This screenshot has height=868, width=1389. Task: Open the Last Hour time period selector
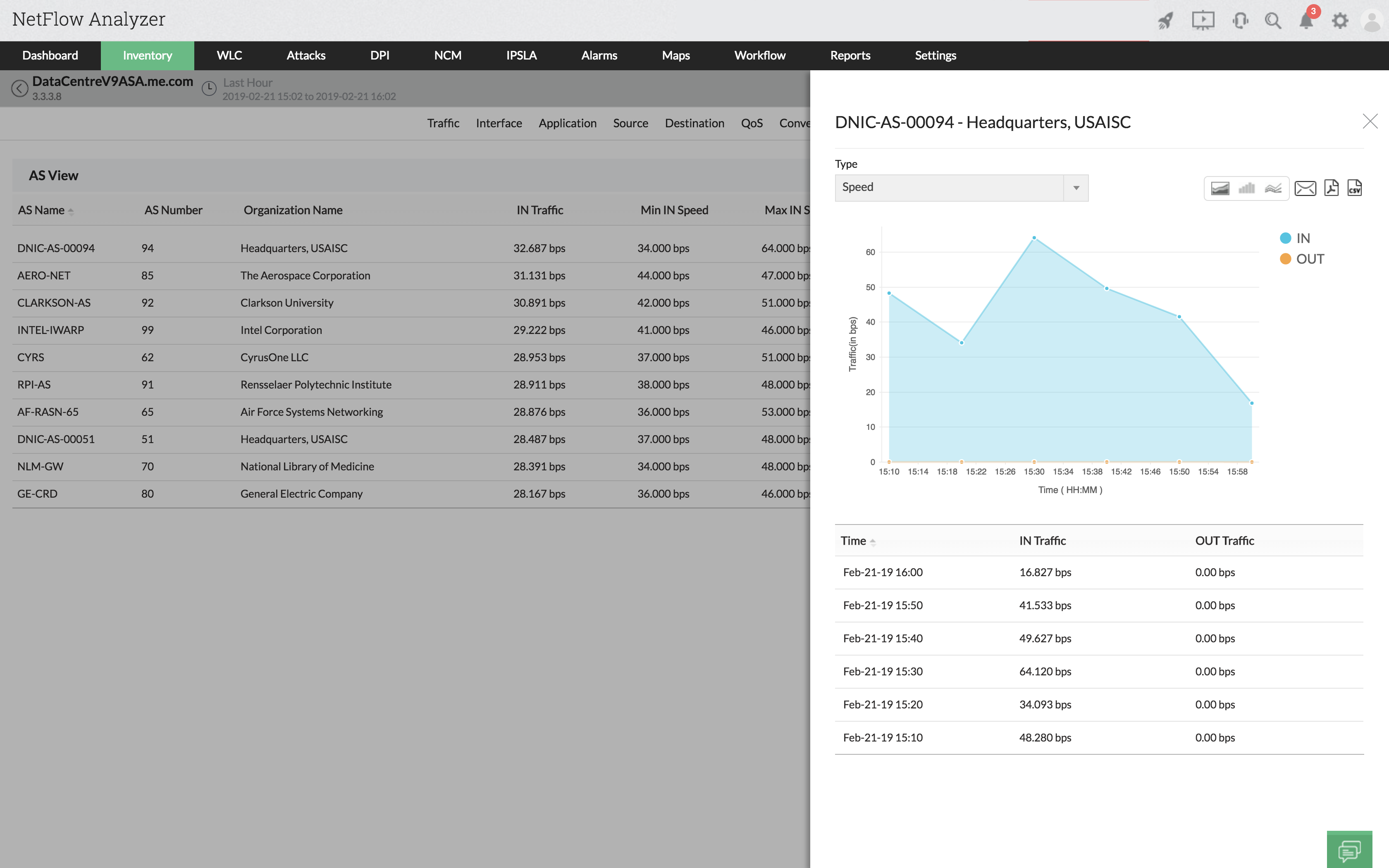click(247, 83)
